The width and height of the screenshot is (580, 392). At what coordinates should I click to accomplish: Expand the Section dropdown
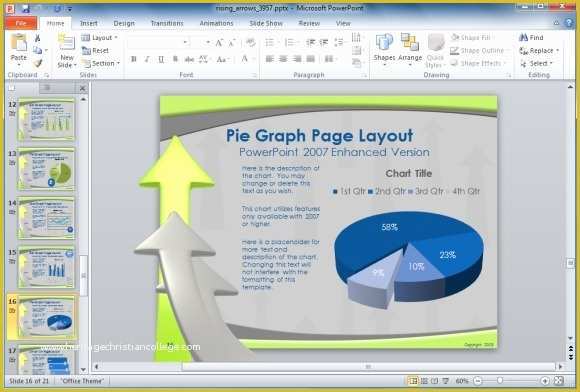click(x=101, y=63)
